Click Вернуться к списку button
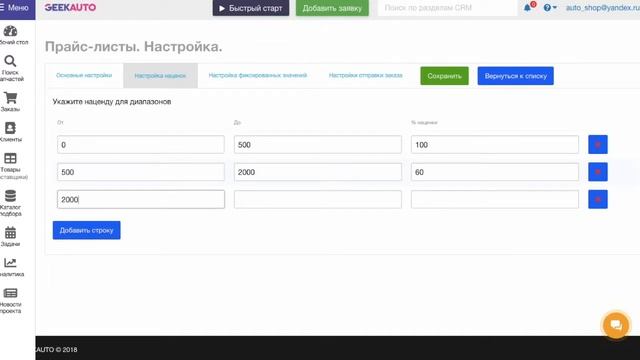Image resolution: width=640 pixels, height=360 pixels. tap(516, 76)
